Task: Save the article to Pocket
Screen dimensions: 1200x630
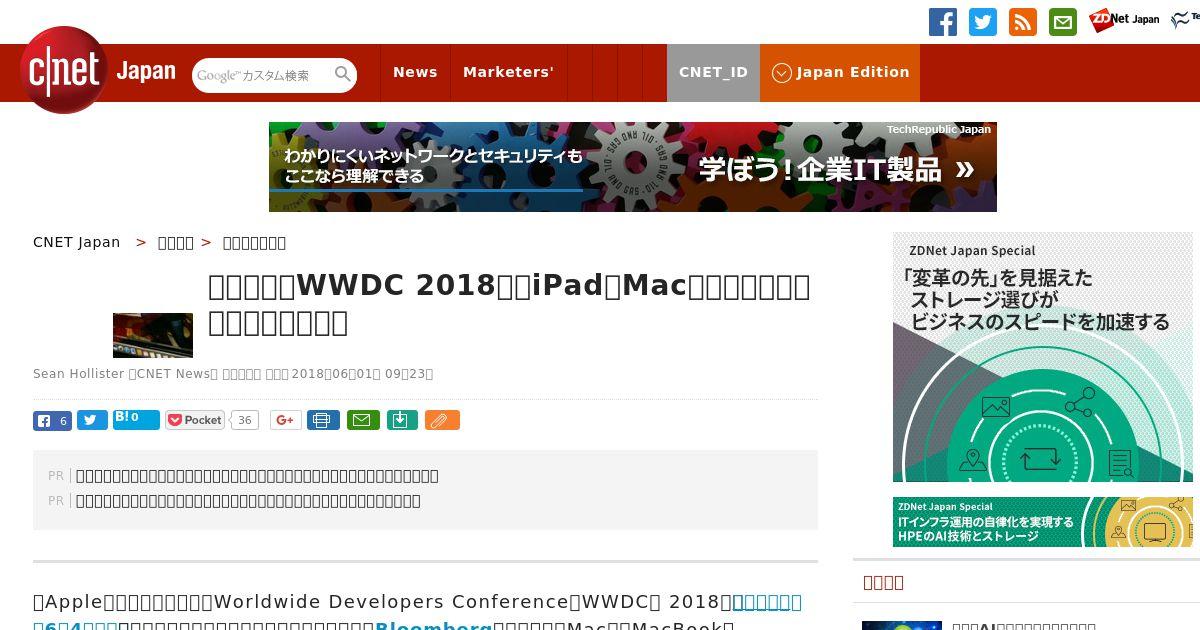Action: click(195, 421)
